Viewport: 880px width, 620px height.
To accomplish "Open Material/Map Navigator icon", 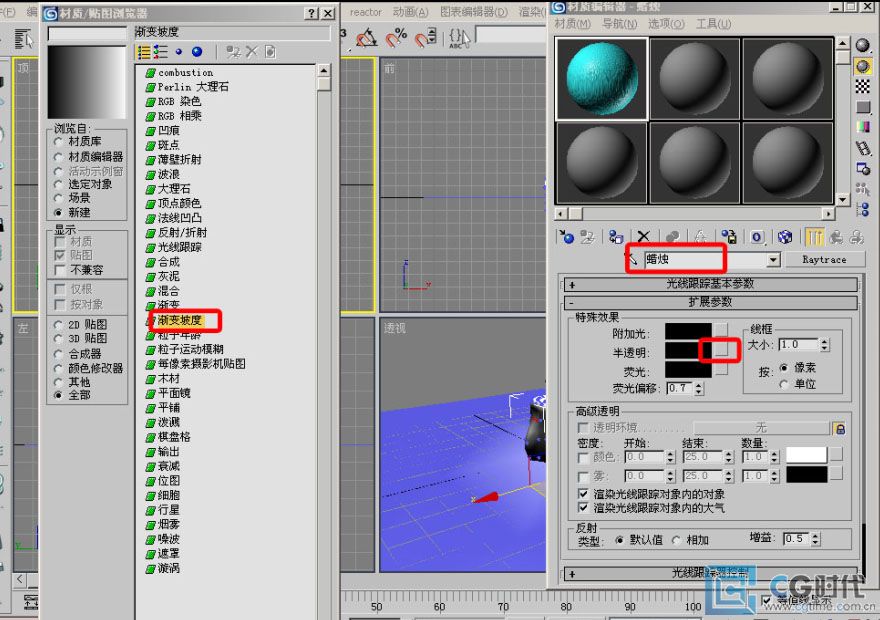I will 863,209.
